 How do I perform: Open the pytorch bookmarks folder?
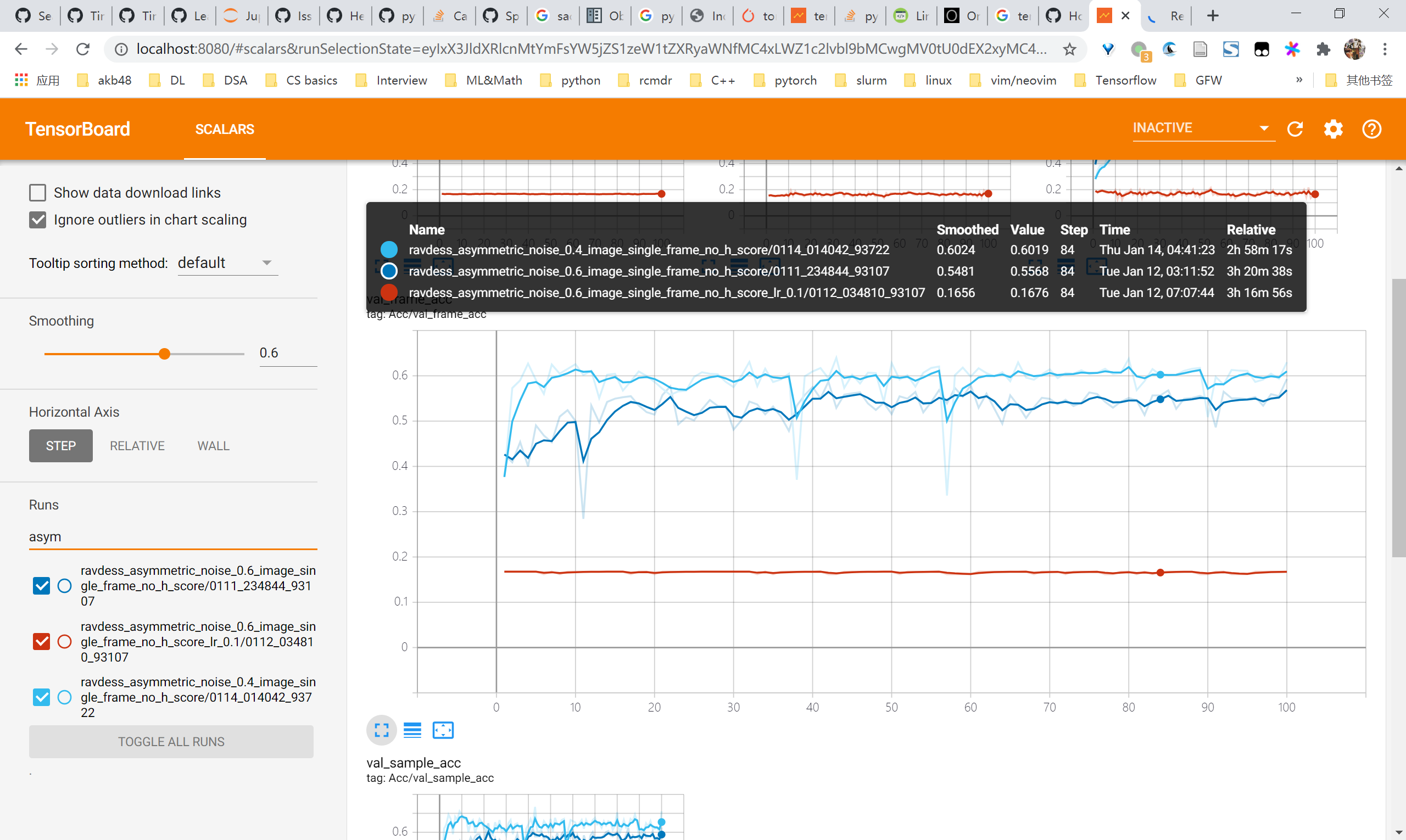tap(785, 80)
